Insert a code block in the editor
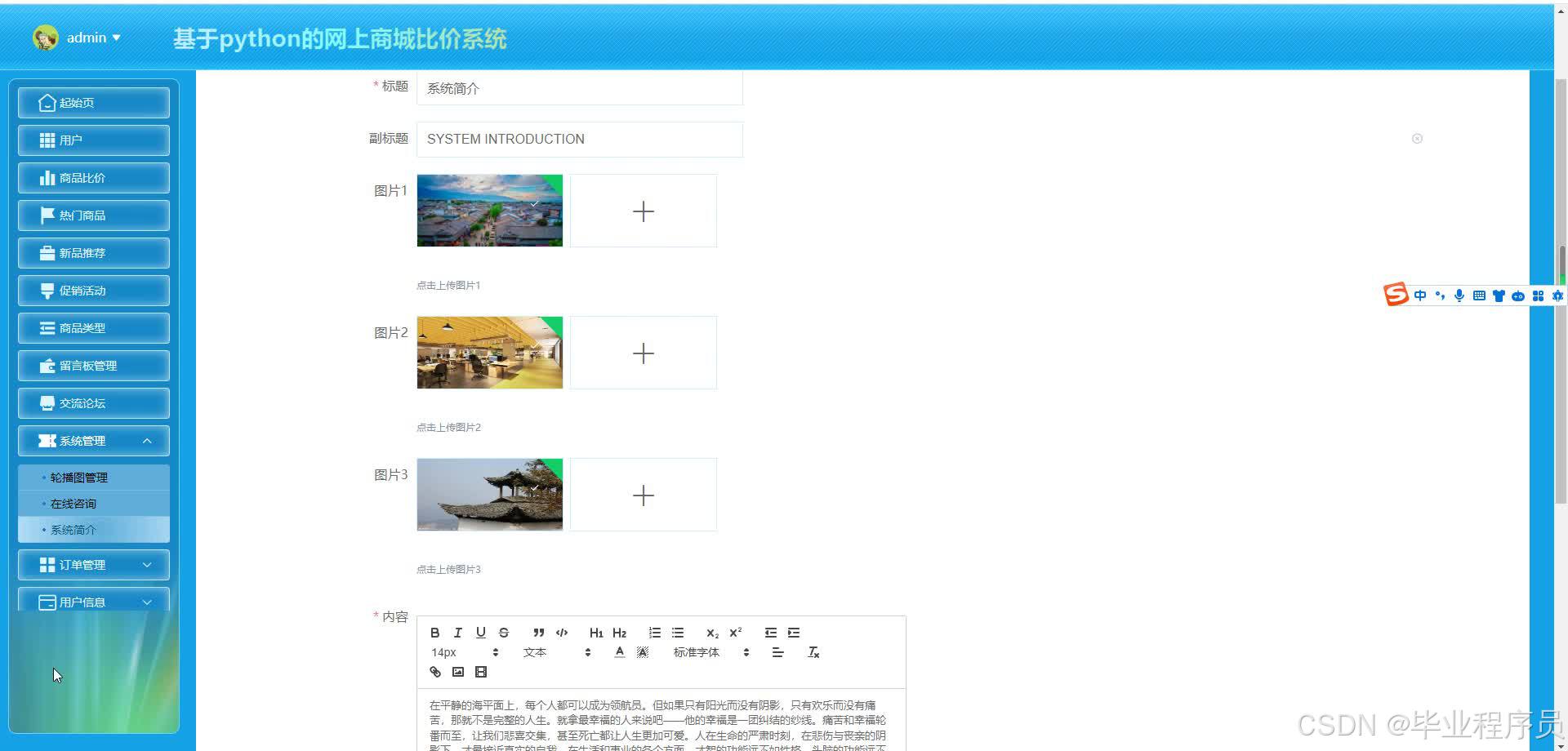The image size is (1568, 751). (x=562, y=633)
